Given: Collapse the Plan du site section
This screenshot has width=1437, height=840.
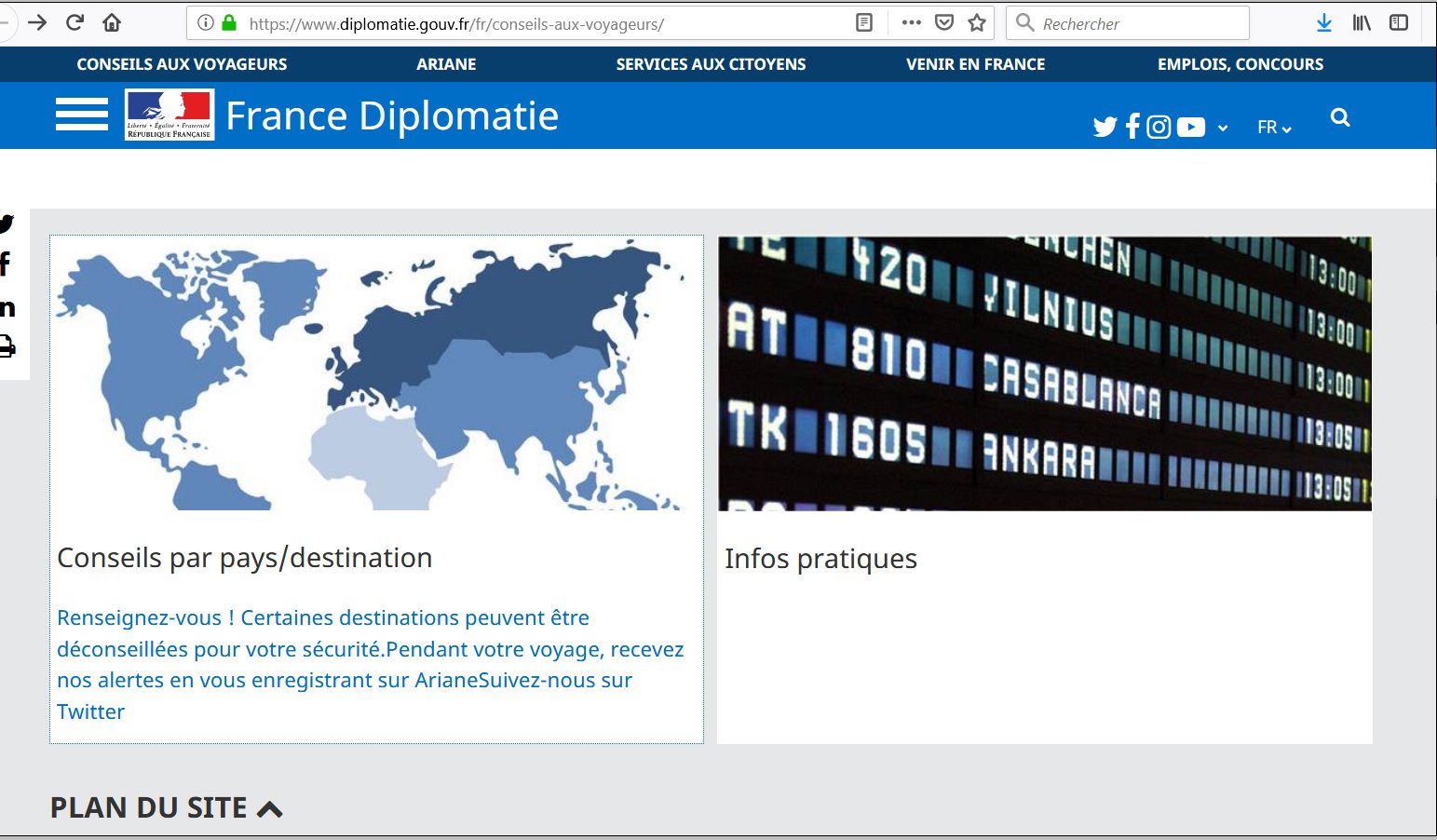Looking at the screenshot, I should pyautogui.click(x=269, y=808).
